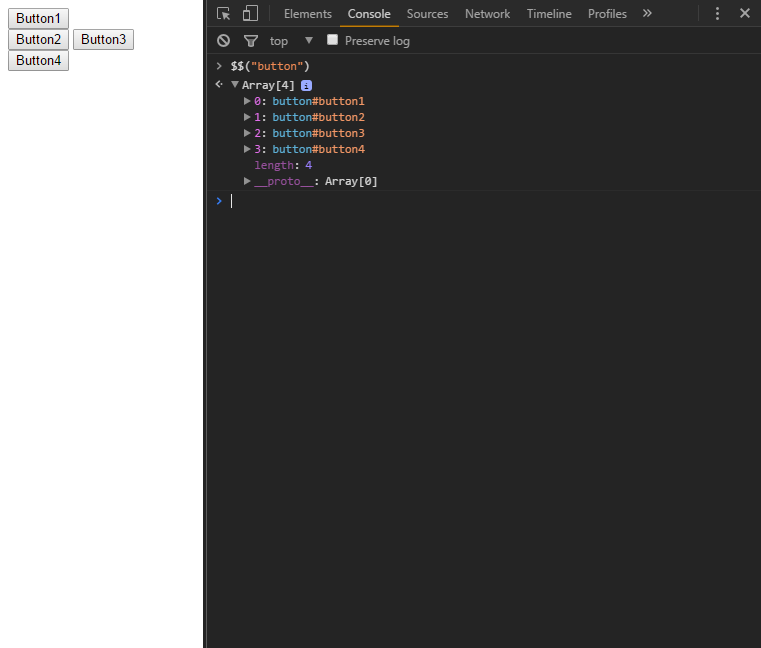Click the Button3 page button
The image size is (761, 648).
103,39
